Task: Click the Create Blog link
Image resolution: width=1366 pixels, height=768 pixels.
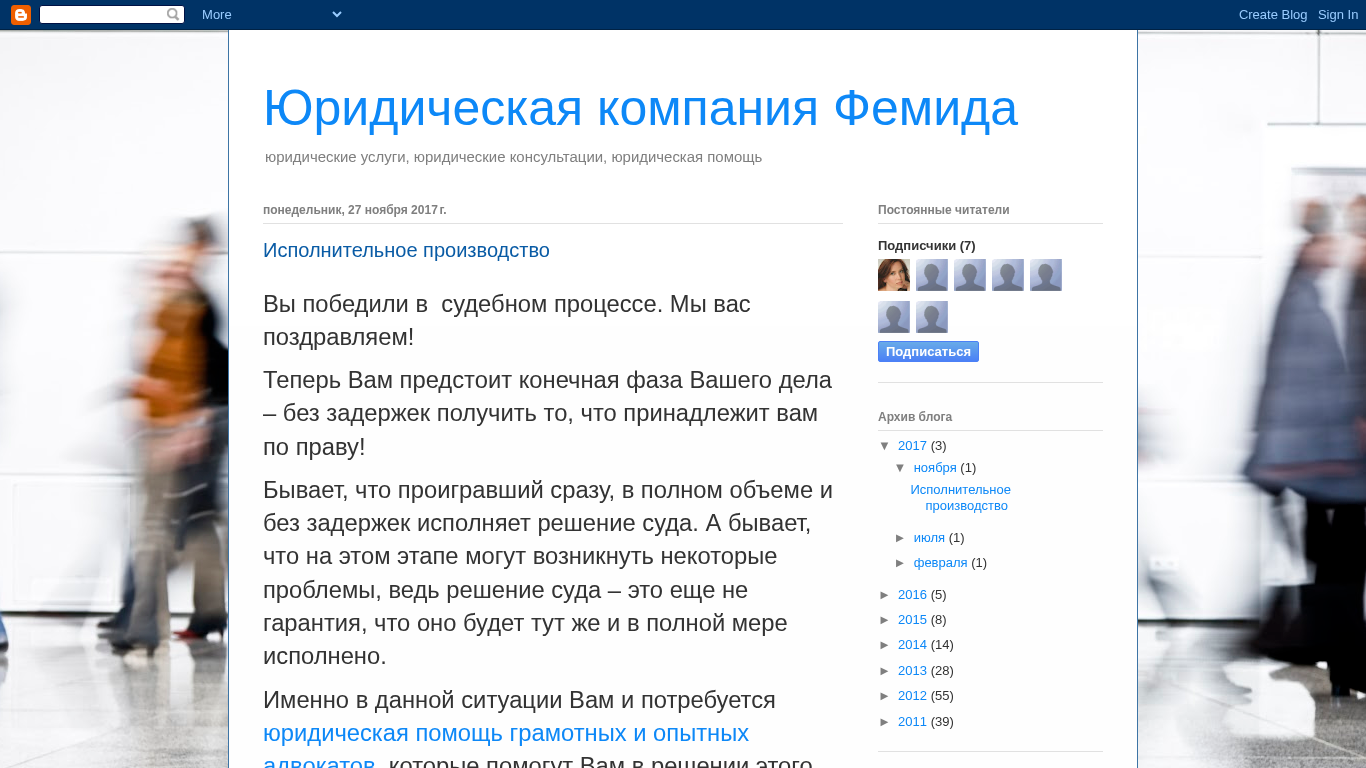Action: [1273, 15]
